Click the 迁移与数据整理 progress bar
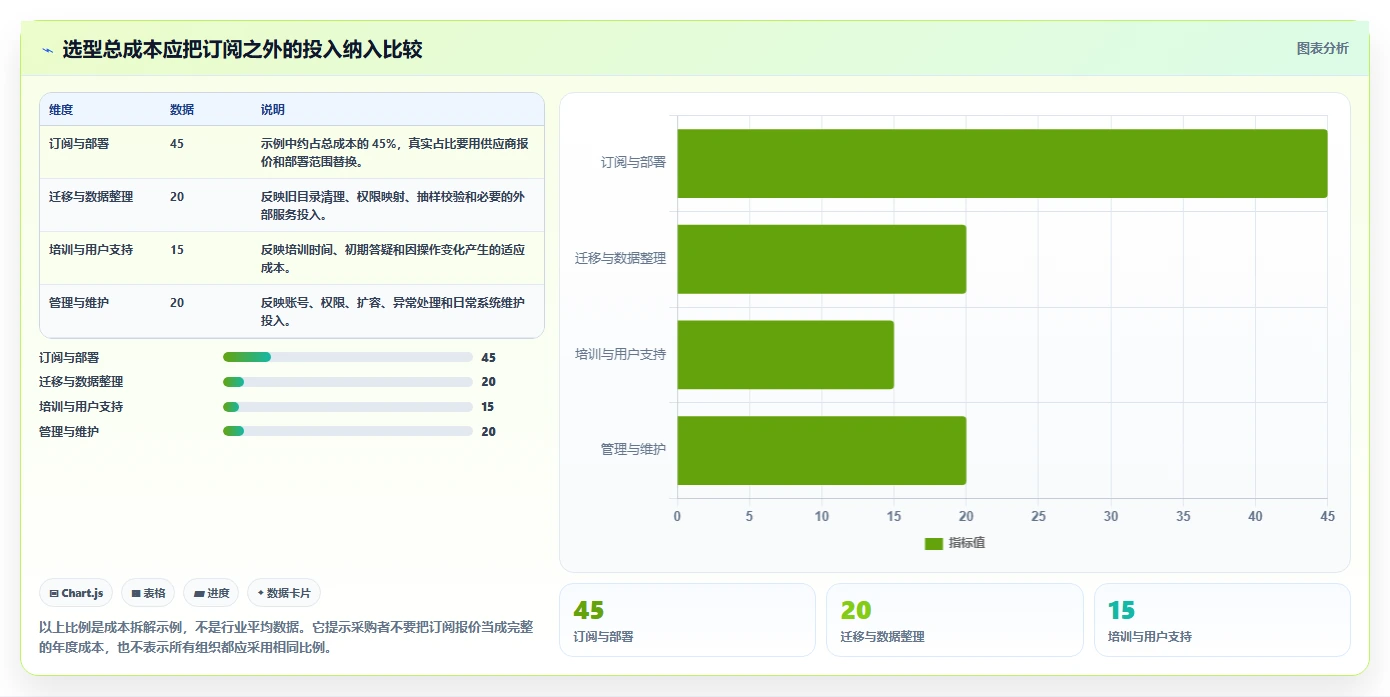 tap(348, 382)
